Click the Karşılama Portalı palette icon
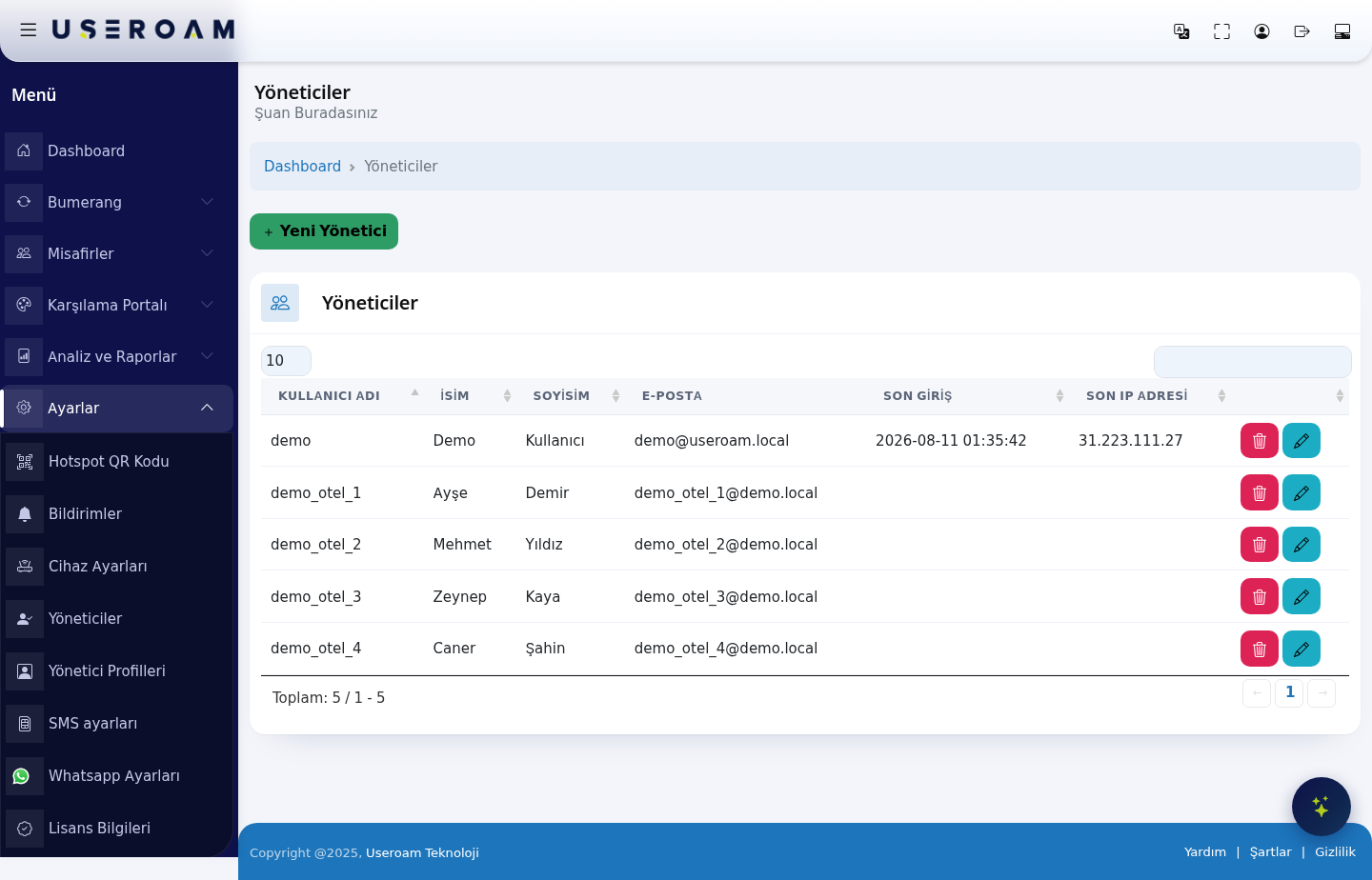The width and height of the screenshot is (1372, 880). coord(24,305)
